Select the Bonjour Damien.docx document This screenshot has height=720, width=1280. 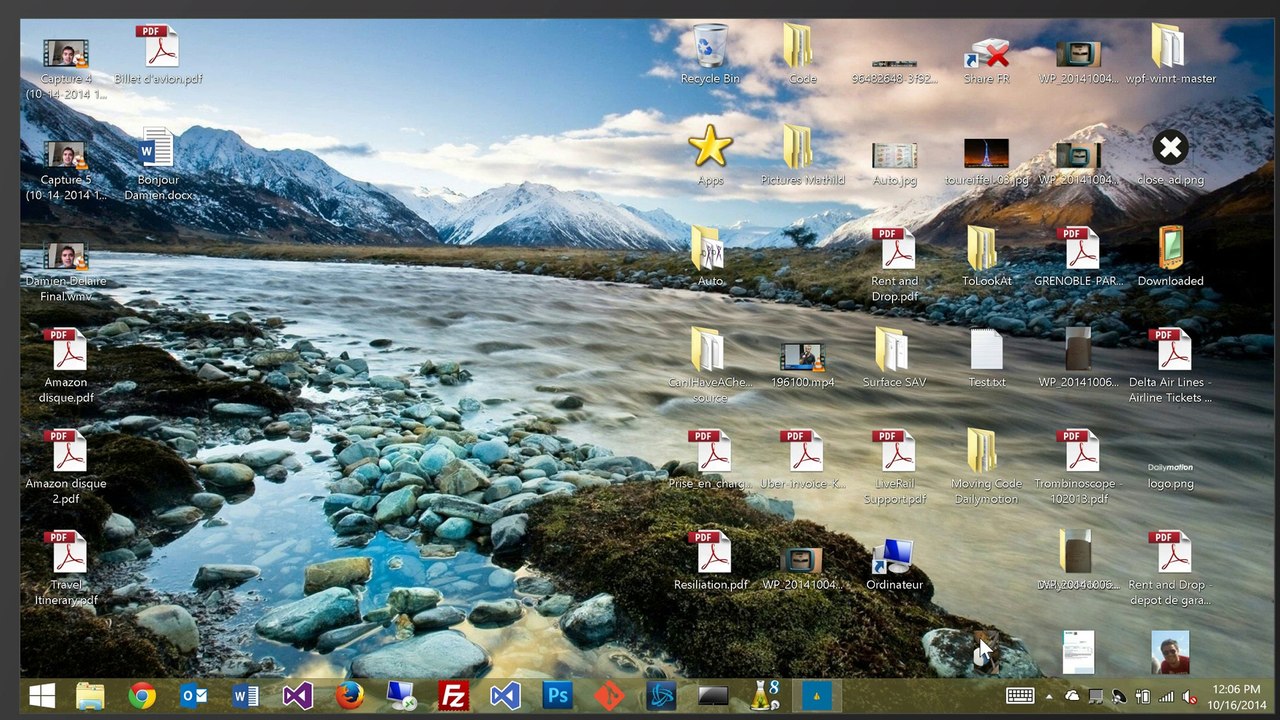[158, 163]
